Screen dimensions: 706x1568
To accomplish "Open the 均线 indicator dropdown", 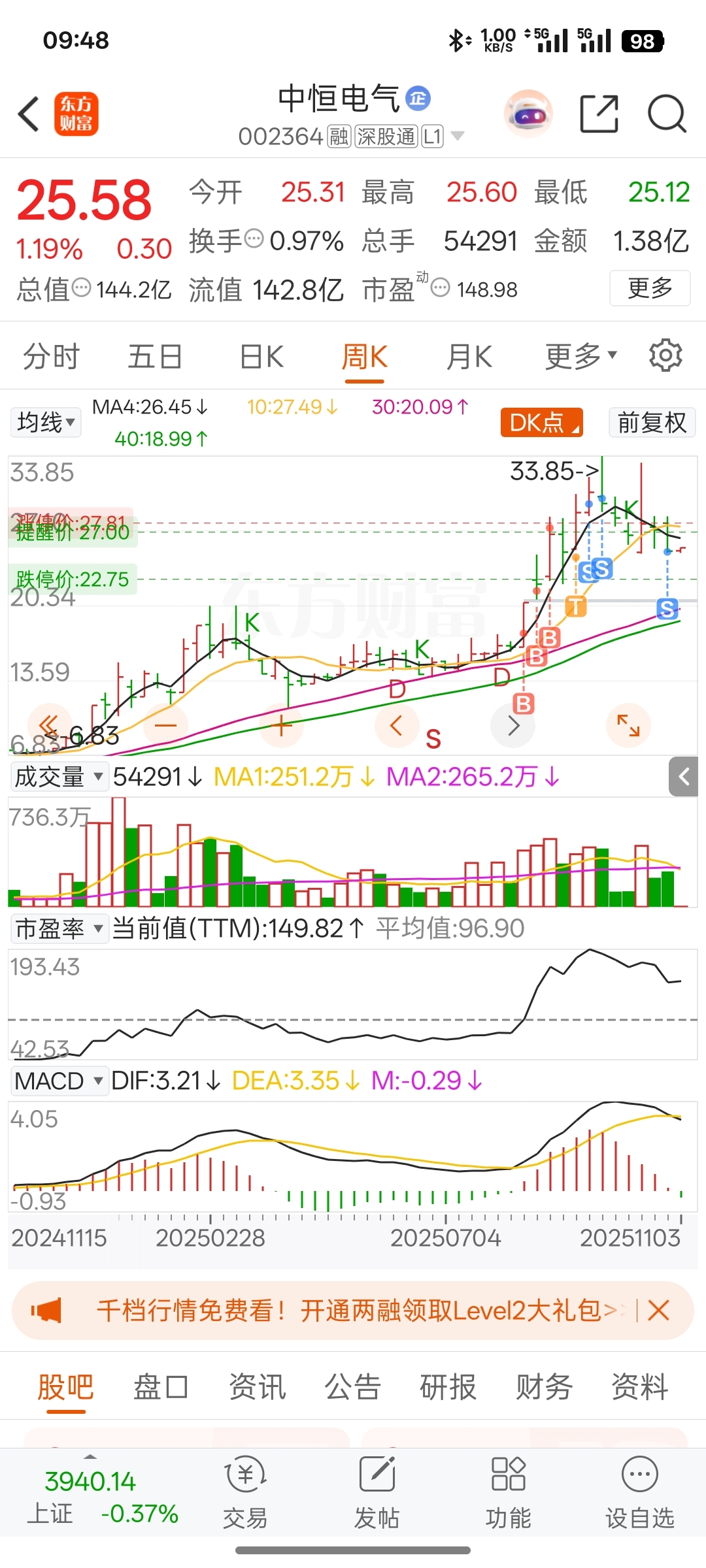I will coord(45,422).
